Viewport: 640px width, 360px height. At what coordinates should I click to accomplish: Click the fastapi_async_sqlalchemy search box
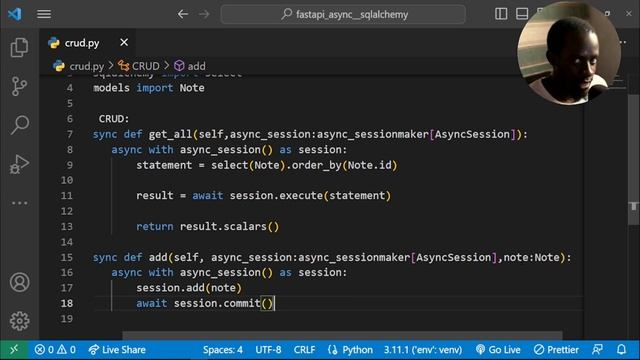tap(343, 14)
